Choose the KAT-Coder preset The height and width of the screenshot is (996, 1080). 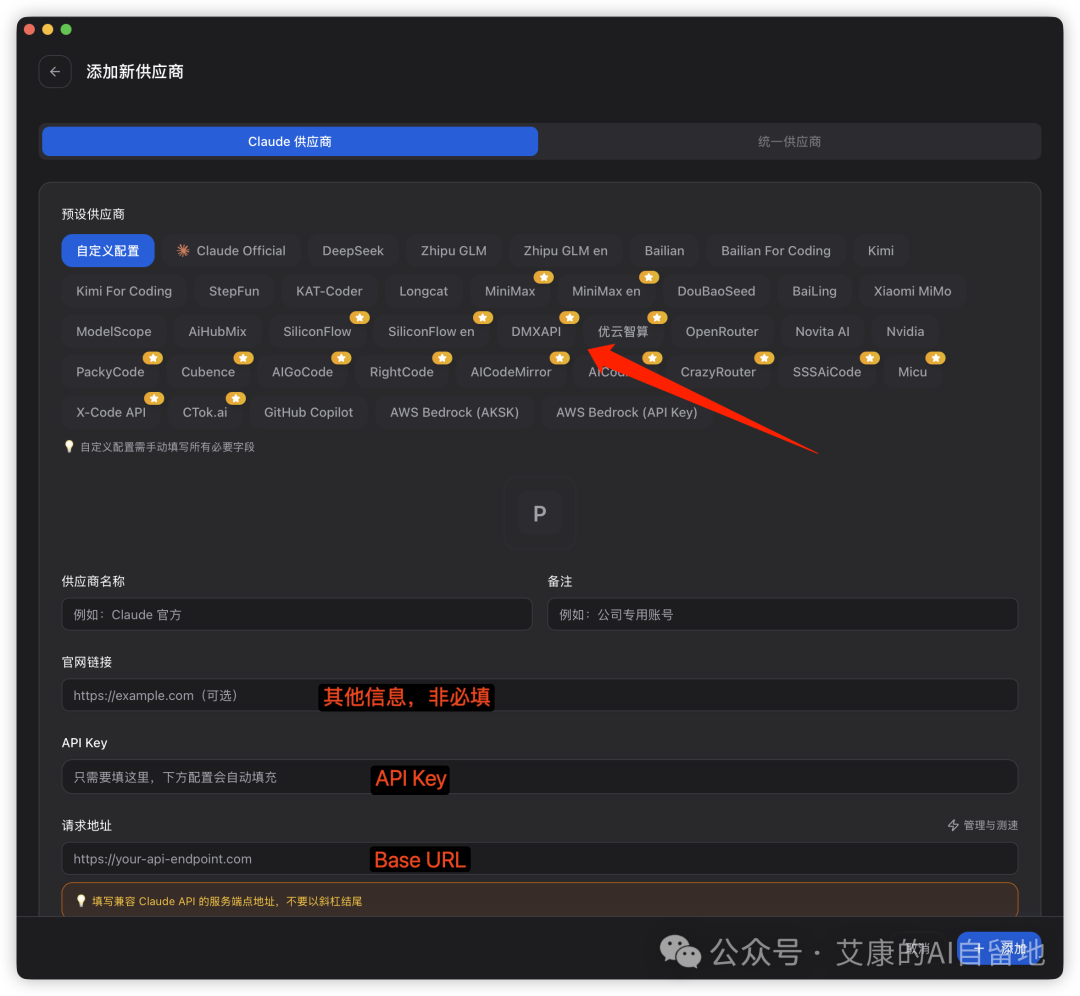[x=329, y=291]
